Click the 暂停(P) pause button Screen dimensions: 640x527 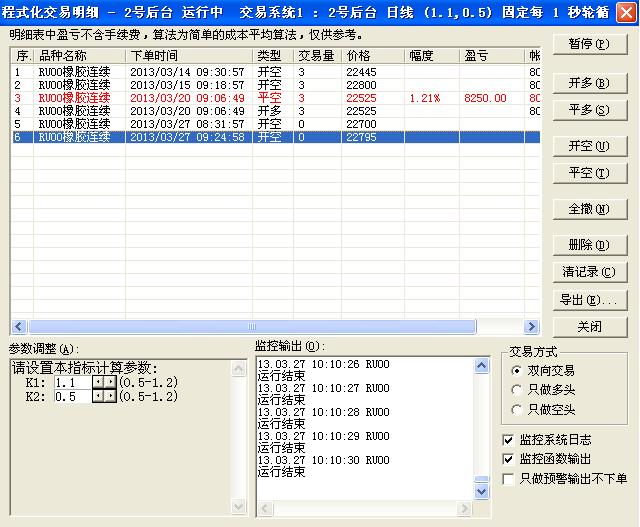pos(589,44)
